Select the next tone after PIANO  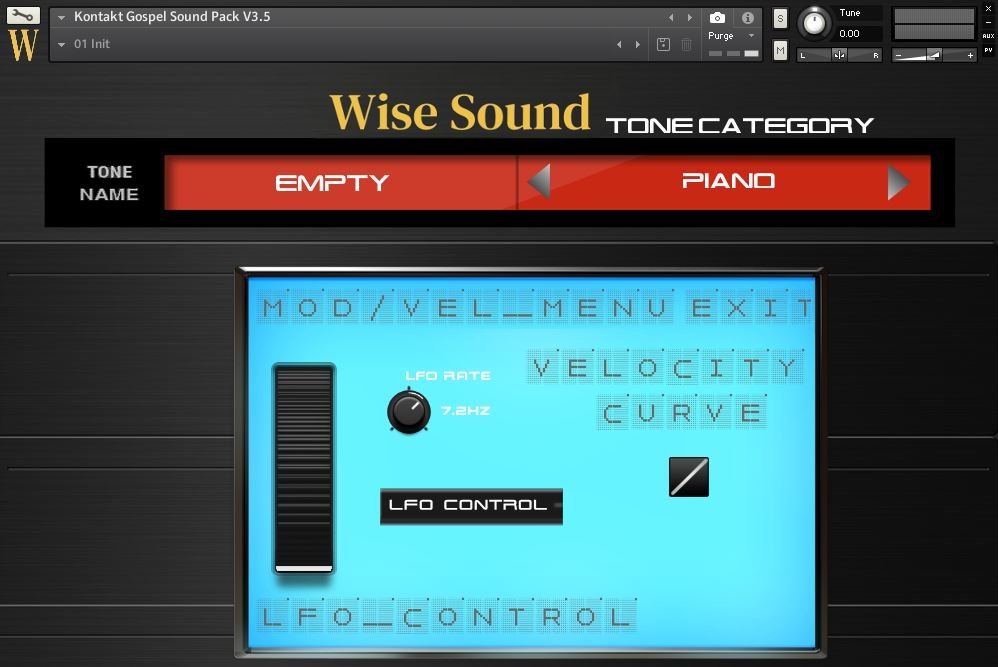click(x=898, y=181)
